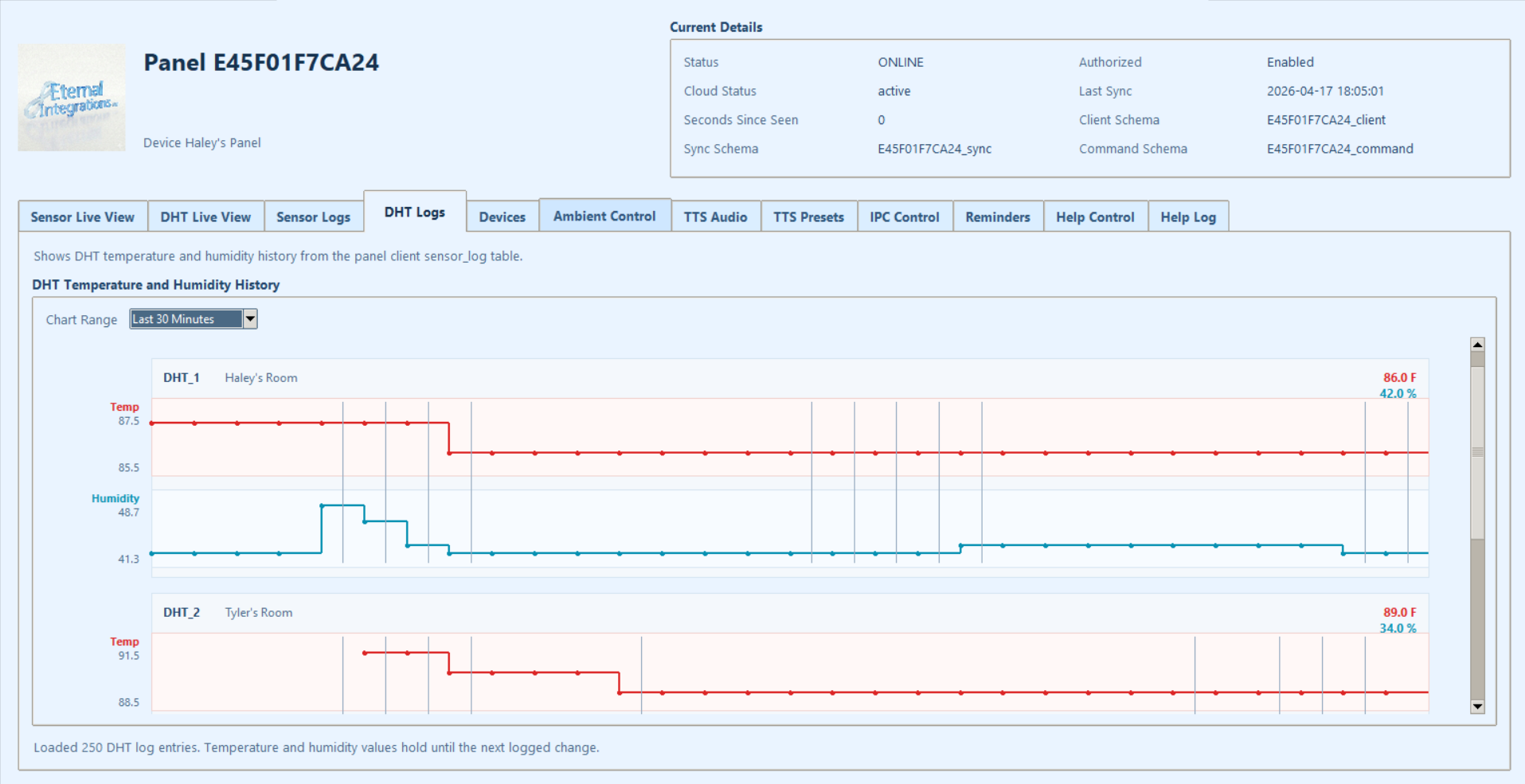Select the IPC Control tab
The height and width of the screenshot is (784, 1525).
905,216
